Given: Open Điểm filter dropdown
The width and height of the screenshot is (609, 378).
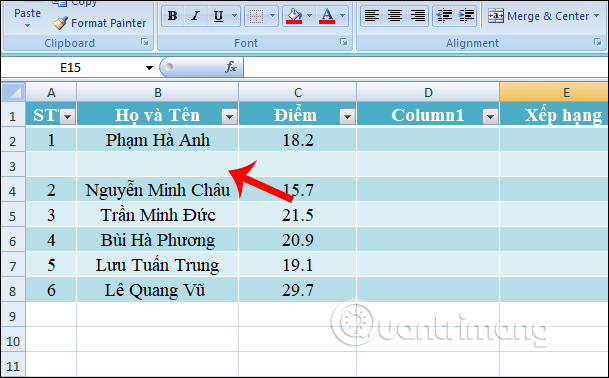Looking at the screenshot, I should pos(347,116).
